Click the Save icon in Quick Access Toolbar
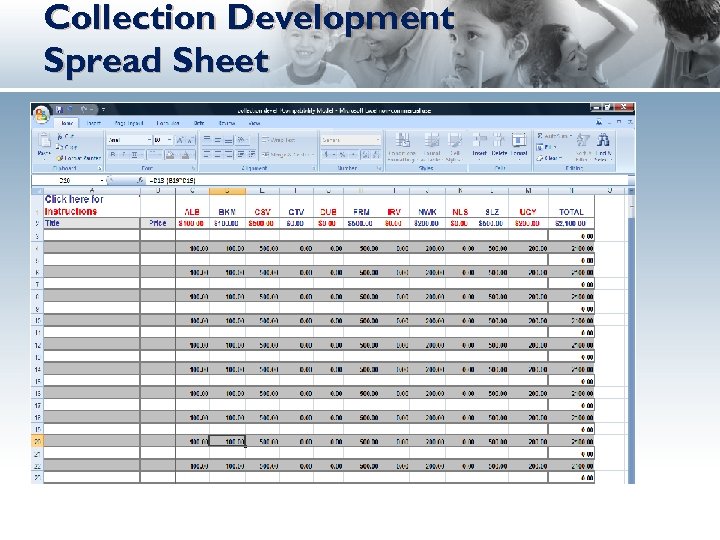 (59, 110)
